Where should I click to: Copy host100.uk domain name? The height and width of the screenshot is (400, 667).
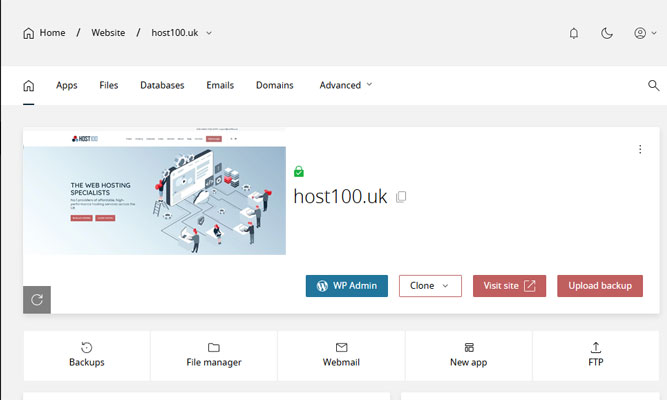pos(401,197)
